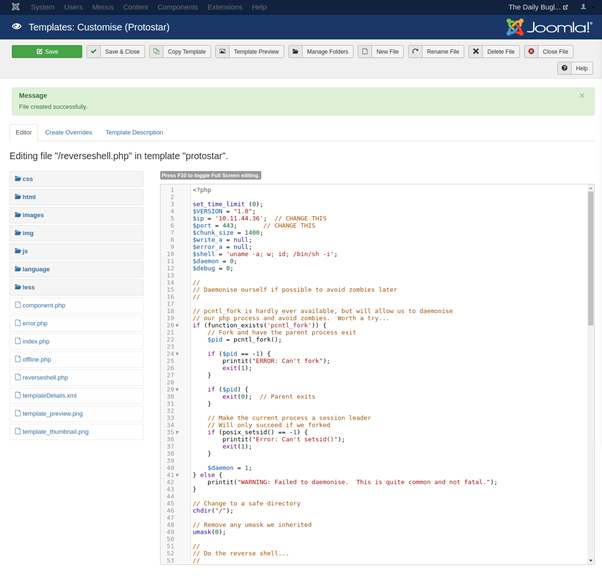The image size is (602, 582).
Task: Click the X icon on Delete File
Action: tap(475, 51)
